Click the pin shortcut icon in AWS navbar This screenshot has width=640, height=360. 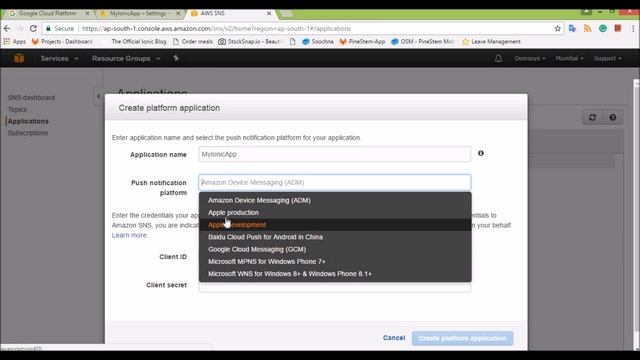pyautogui.click(x=176, y=58)
